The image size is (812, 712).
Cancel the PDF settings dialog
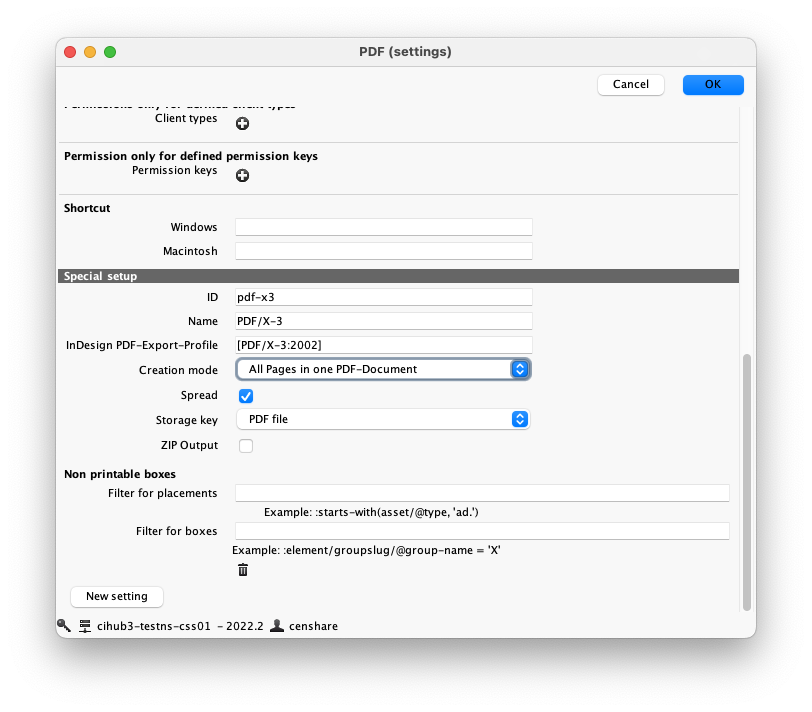coord(631,84)
